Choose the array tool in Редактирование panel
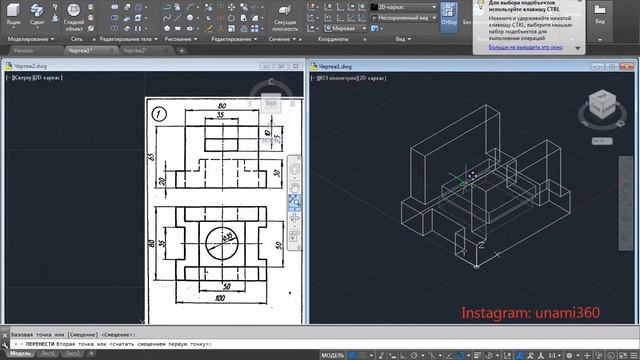The width and height of the screenshot is (640, 360). [x=255, y=29]
